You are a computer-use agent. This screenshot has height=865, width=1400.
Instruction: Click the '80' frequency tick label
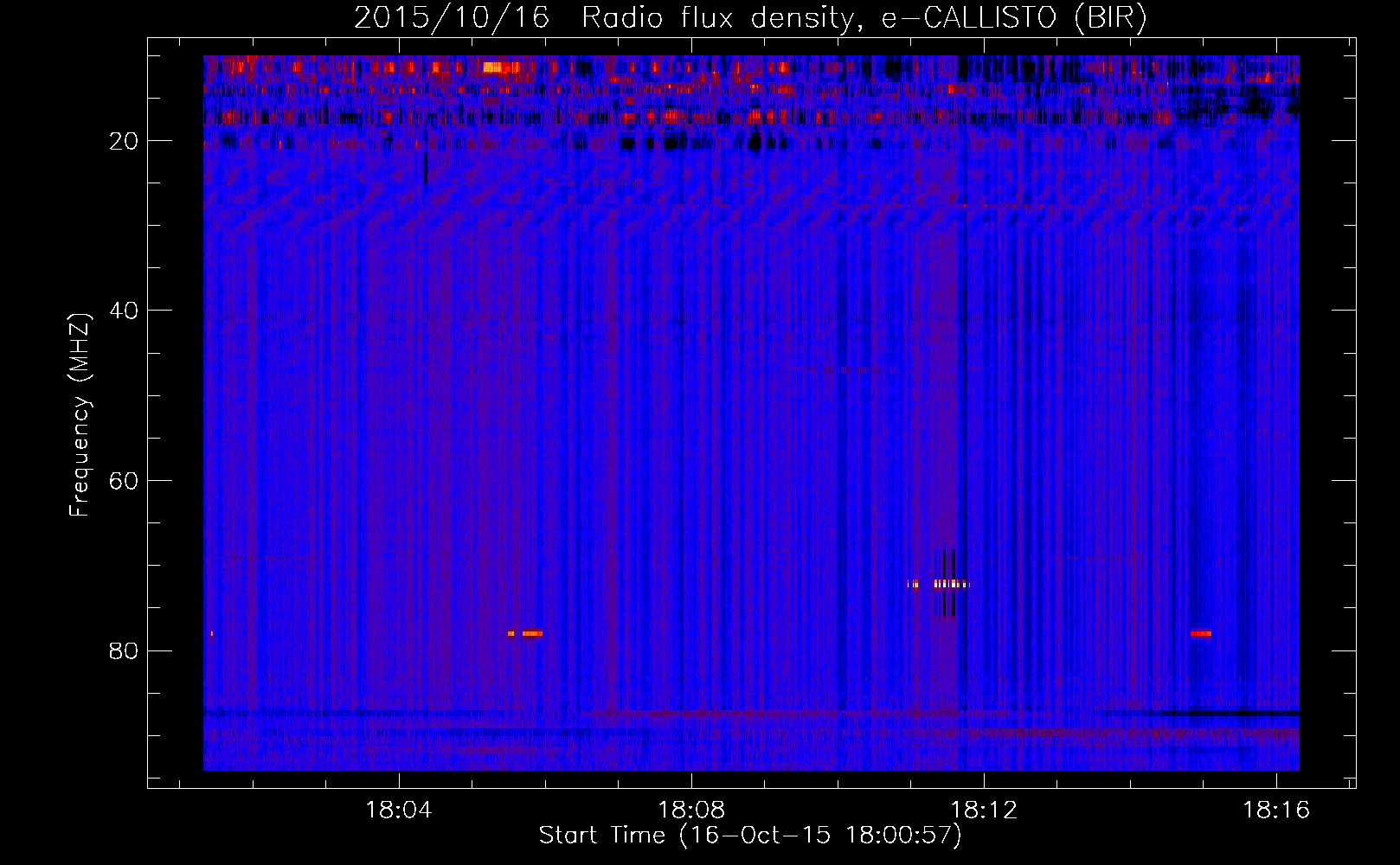click(125, 650)
